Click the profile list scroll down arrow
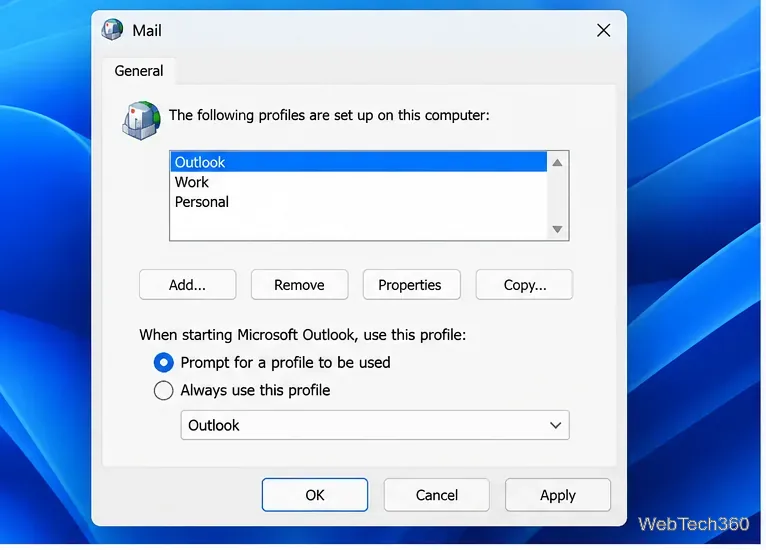The image size is (766, 550). coord(557,229)
